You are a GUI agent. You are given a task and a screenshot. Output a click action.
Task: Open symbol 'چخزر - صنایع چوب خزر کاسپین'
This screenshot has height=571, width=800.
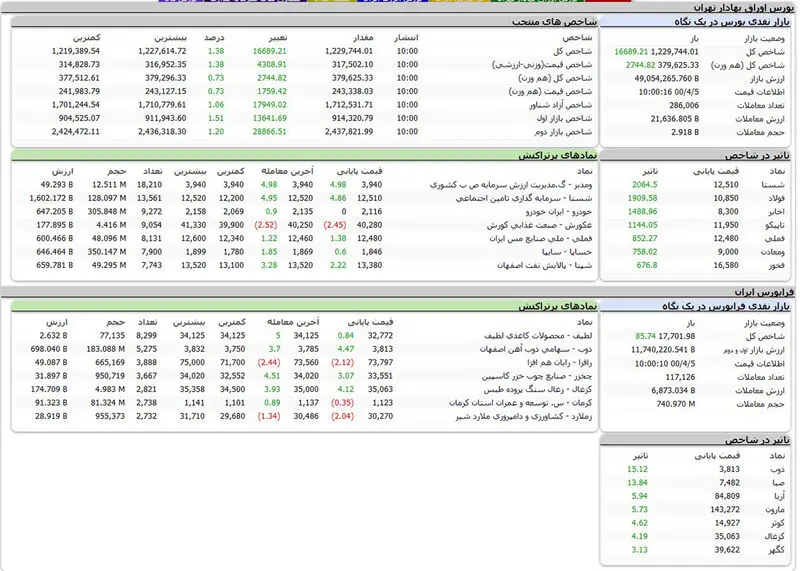pyautogui.click(x=537, y=376)
